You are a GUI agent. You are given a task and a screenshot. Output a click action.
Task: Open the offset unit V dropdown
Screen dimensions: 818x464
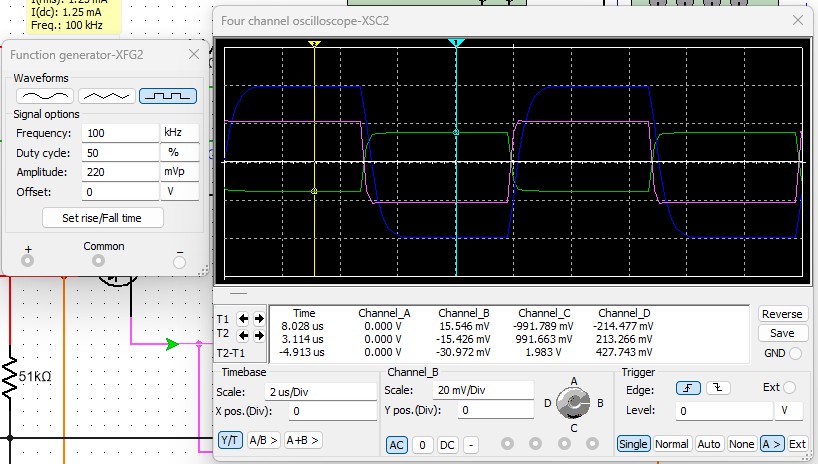[x=179, y=192]
